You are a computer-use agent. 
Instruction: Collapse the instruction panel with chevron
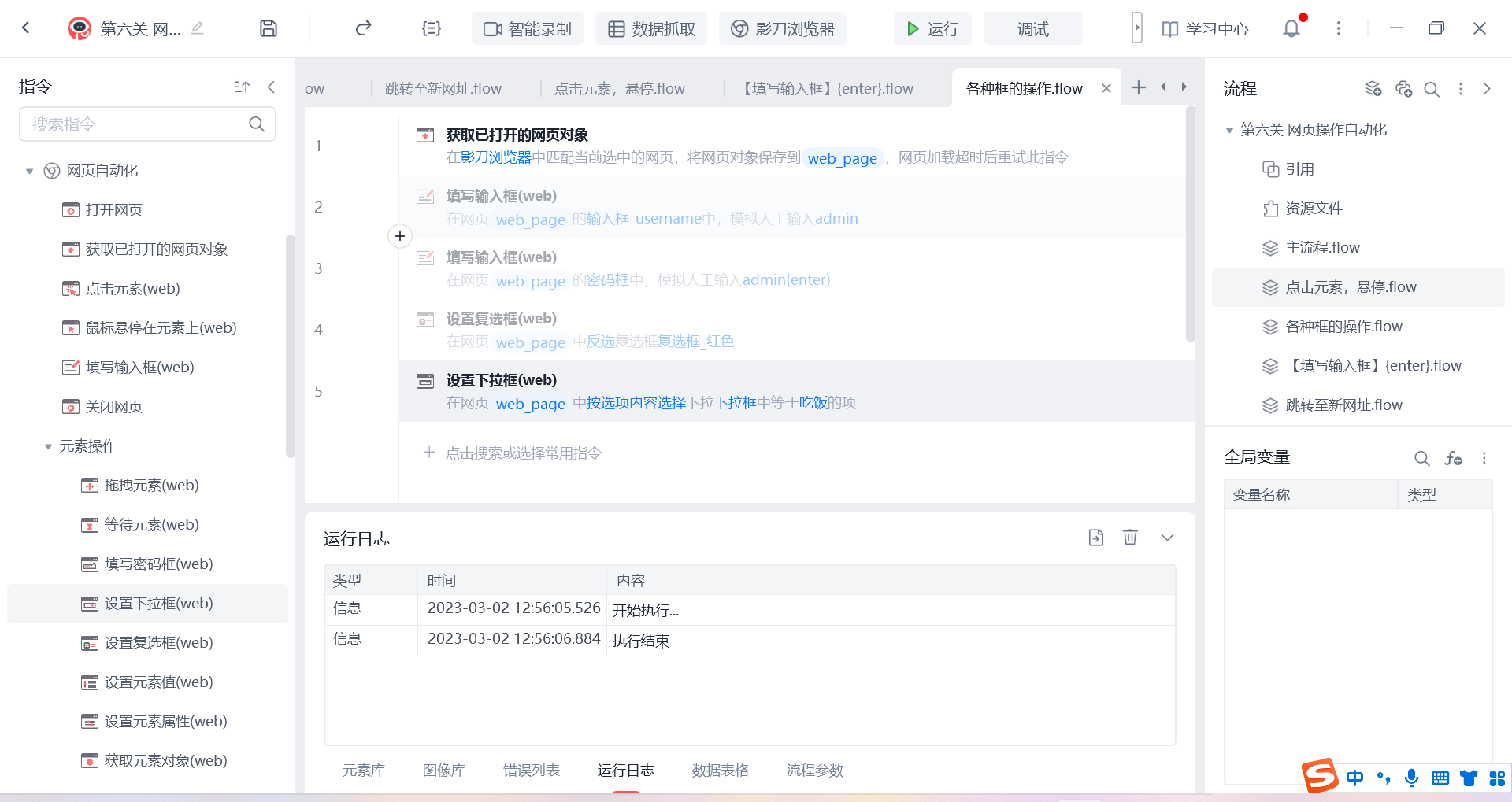[x=271, y=87]
